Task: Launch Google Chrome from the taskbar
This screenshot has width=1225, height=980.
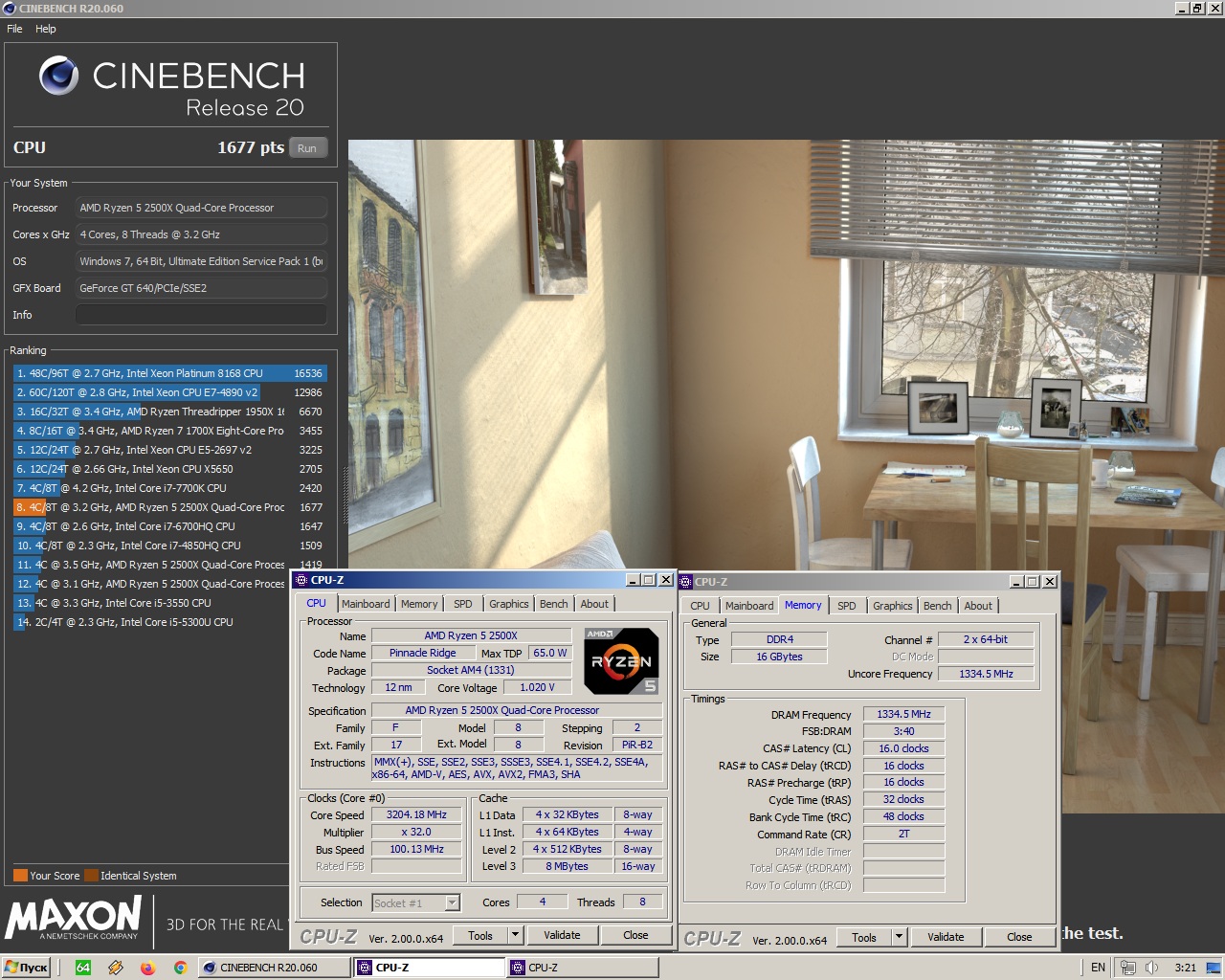Action: (x=180, y=968)
